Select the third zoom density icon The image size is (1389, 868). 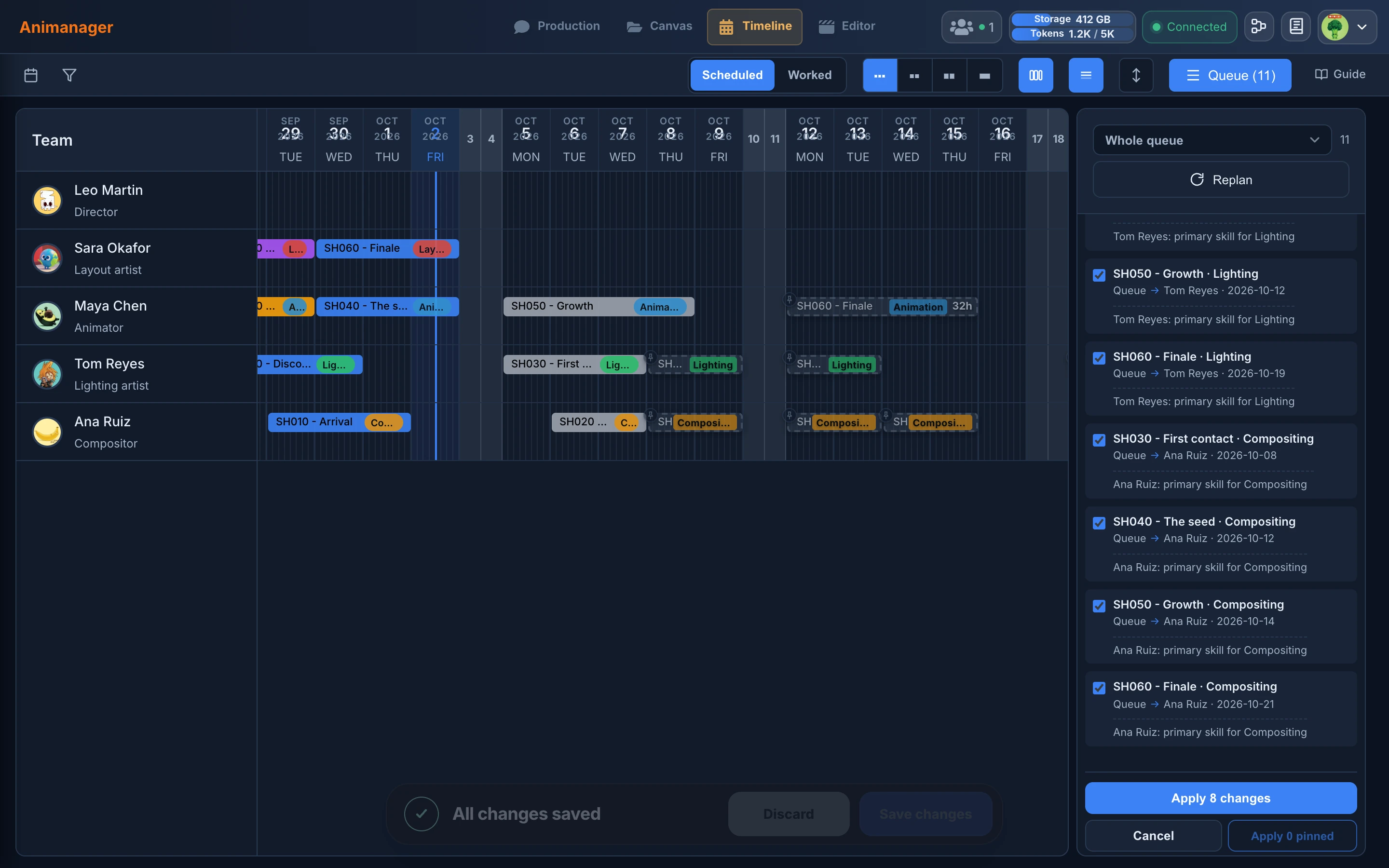click(x=949, y=75)
